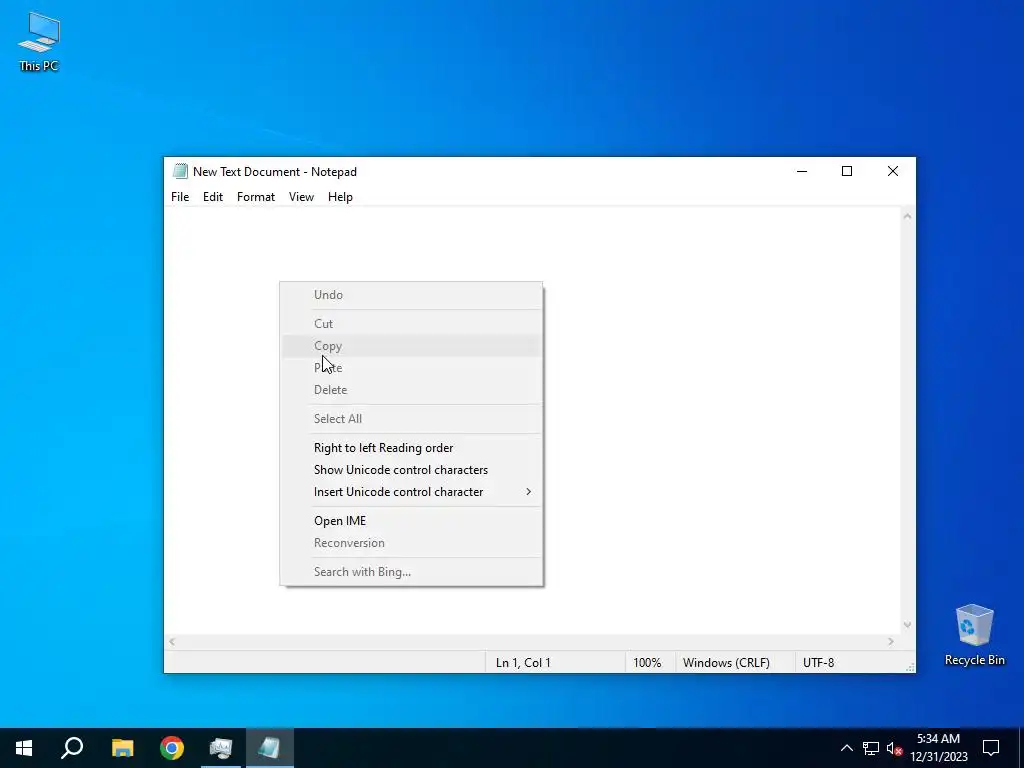Click vertical scrollbar down arrow
The image size is (1024, 768).
907,625
